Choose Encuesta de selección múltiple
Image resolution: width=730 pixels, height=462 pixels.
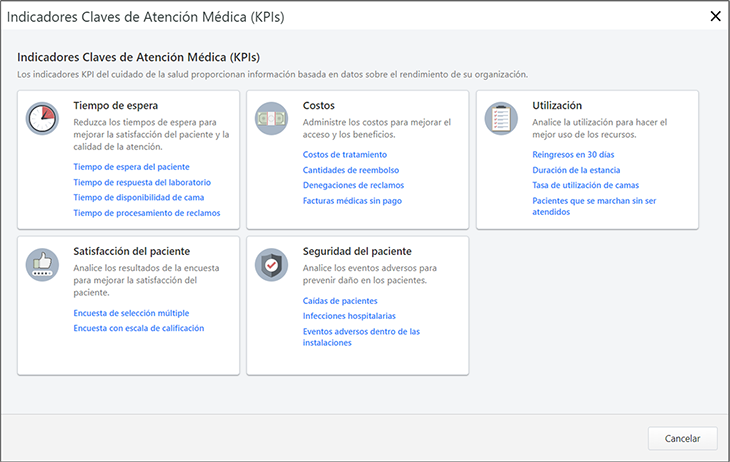click(x=131, y=313)
